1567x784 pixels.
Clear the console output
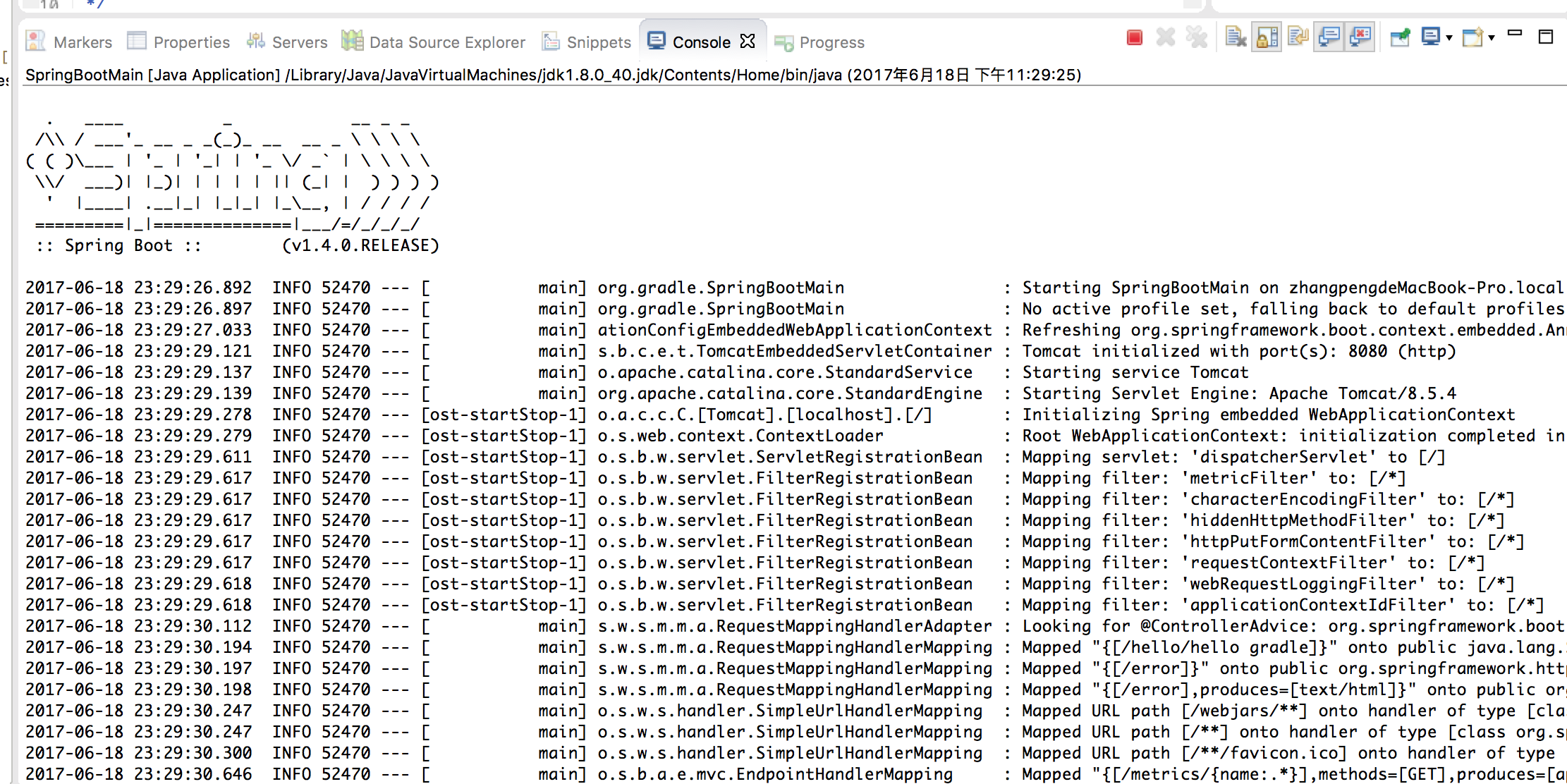[1236, 37]
